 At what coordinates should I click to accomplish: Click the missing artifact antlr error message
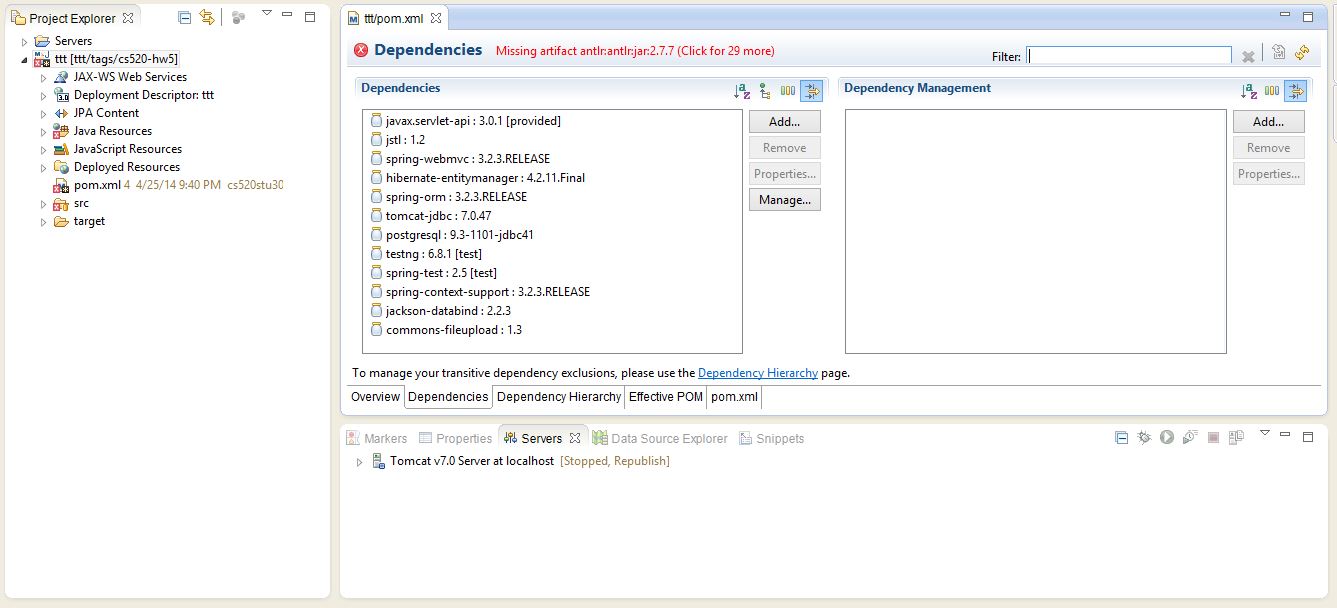pos(635,51)
